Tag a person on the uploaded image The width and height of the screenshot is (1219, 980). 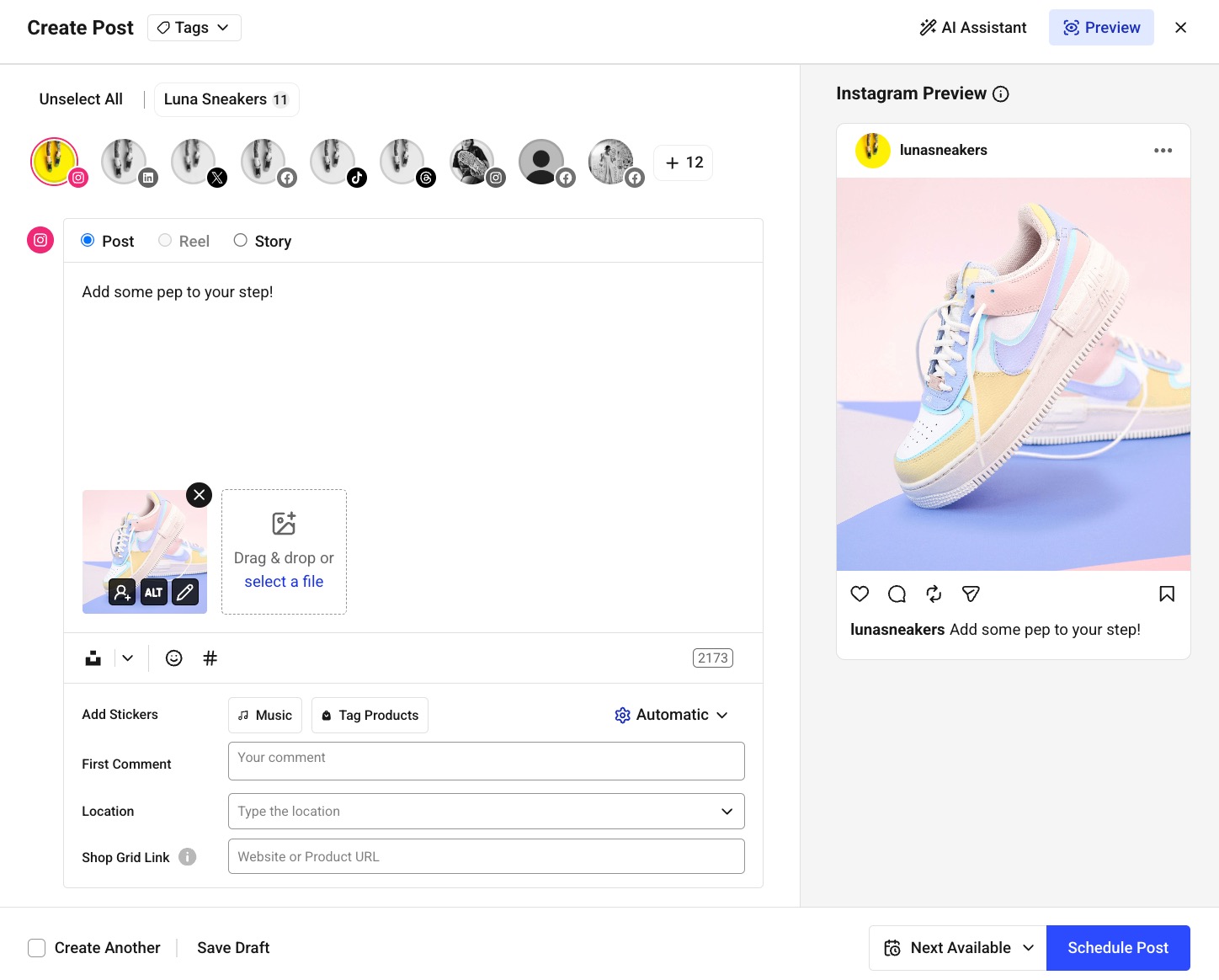tap(121, 592)
